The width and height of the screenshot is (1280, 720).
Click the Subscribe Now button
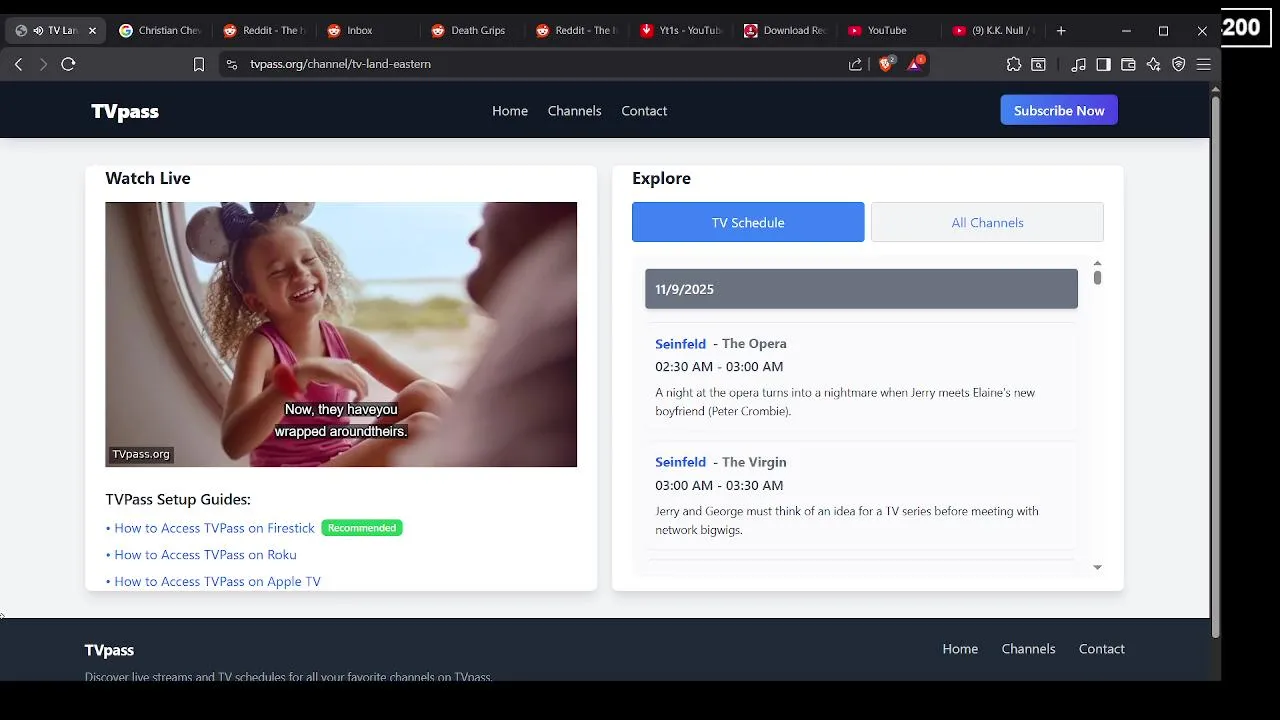(1059, 110)
